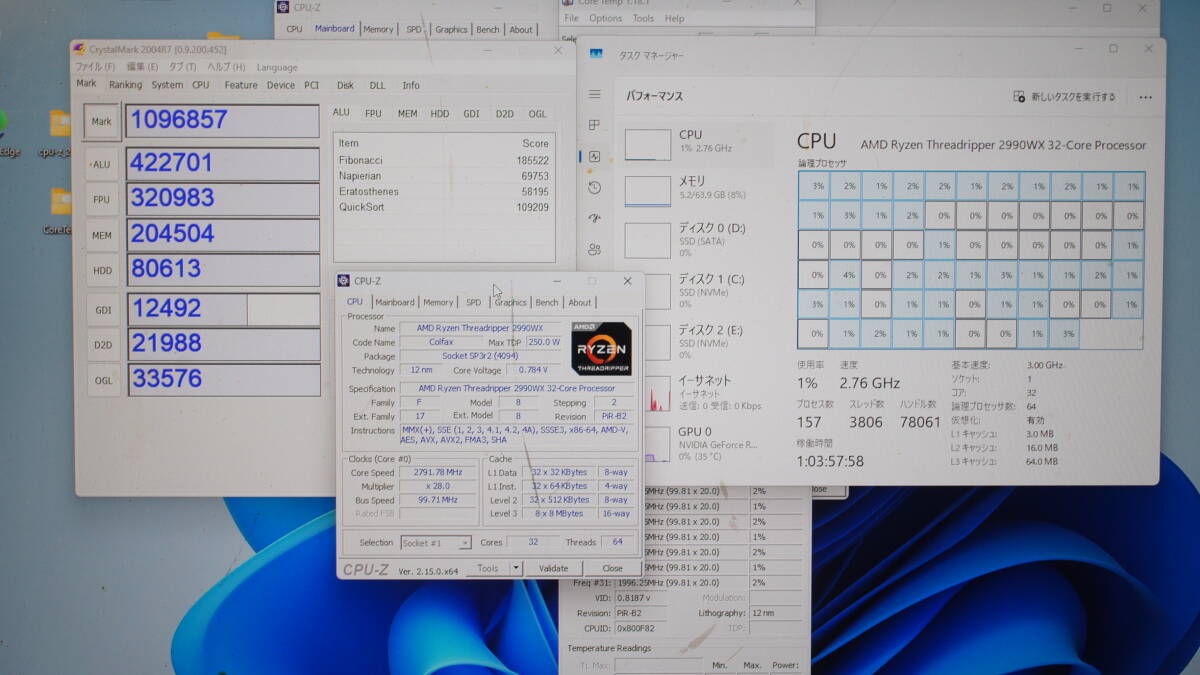Image resolution: width=1200 pixels, height=675 pixels.
Task: Switch to the System tab in CrystalMark
Action: coord(167,85)
